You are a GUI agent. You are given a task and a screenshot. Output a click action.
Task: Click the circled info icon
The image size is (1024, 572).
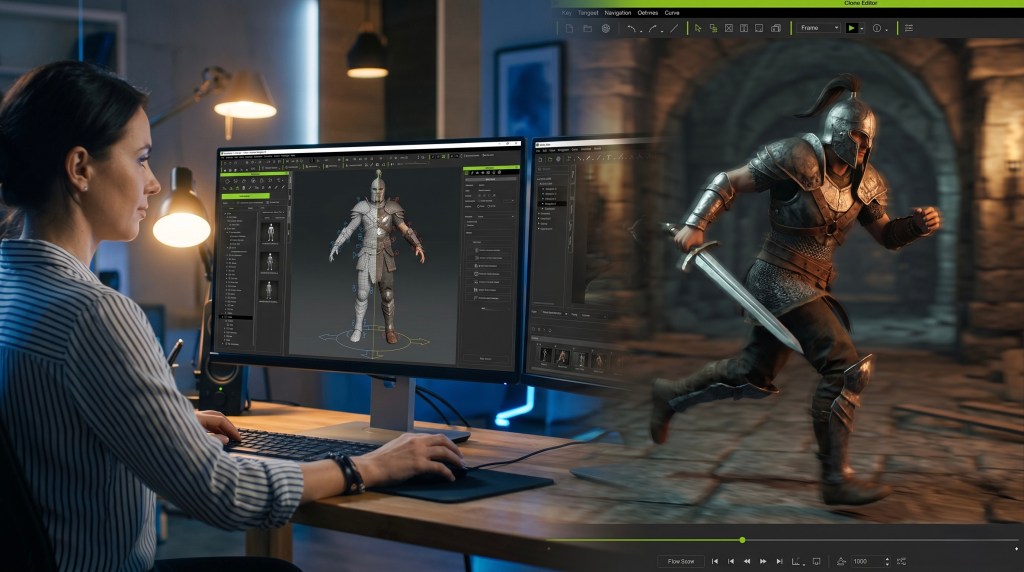pos(877,28)
